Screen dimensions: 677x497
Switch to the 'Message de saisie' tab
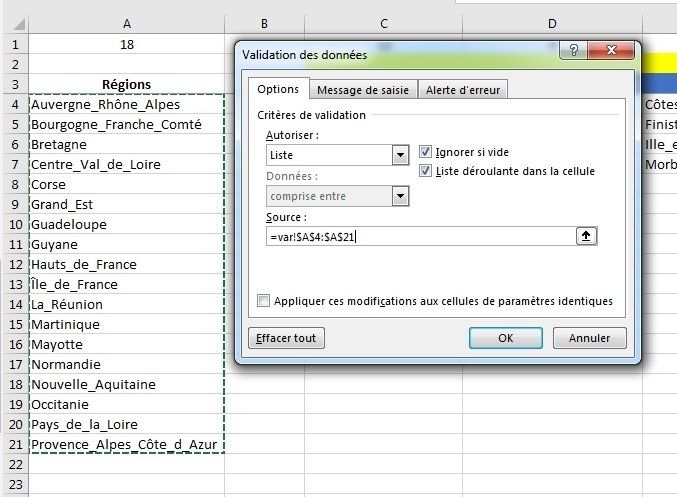click(x=363, y=90)
